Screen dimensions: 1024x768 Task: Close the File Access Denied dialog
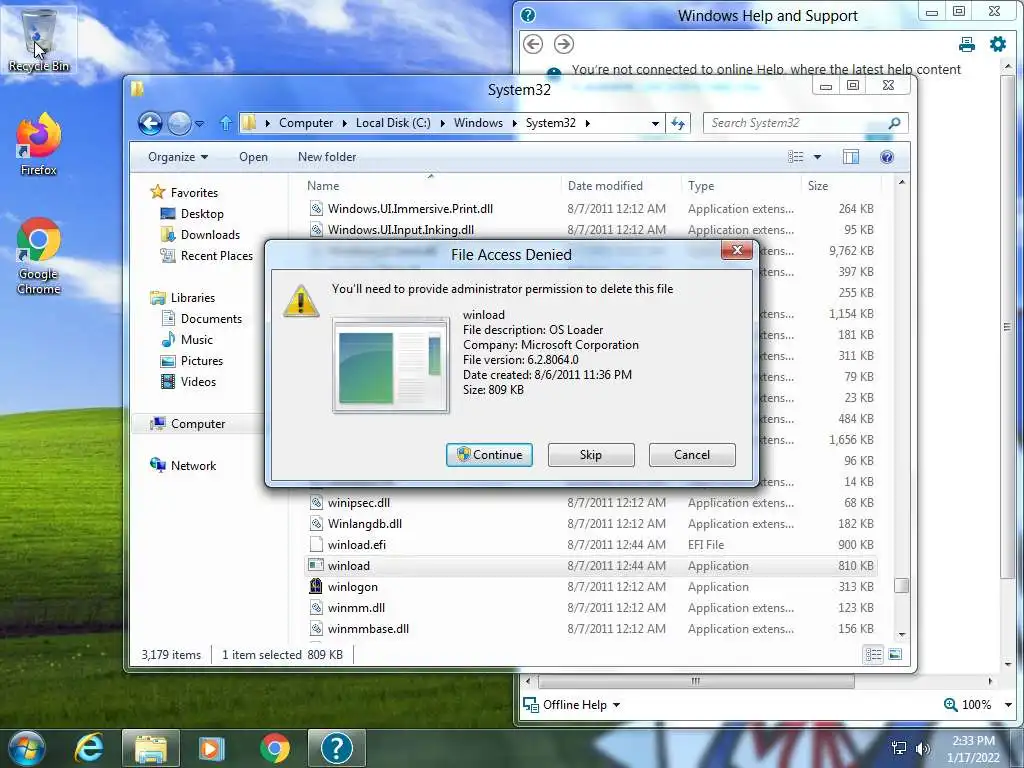(737, 250)
